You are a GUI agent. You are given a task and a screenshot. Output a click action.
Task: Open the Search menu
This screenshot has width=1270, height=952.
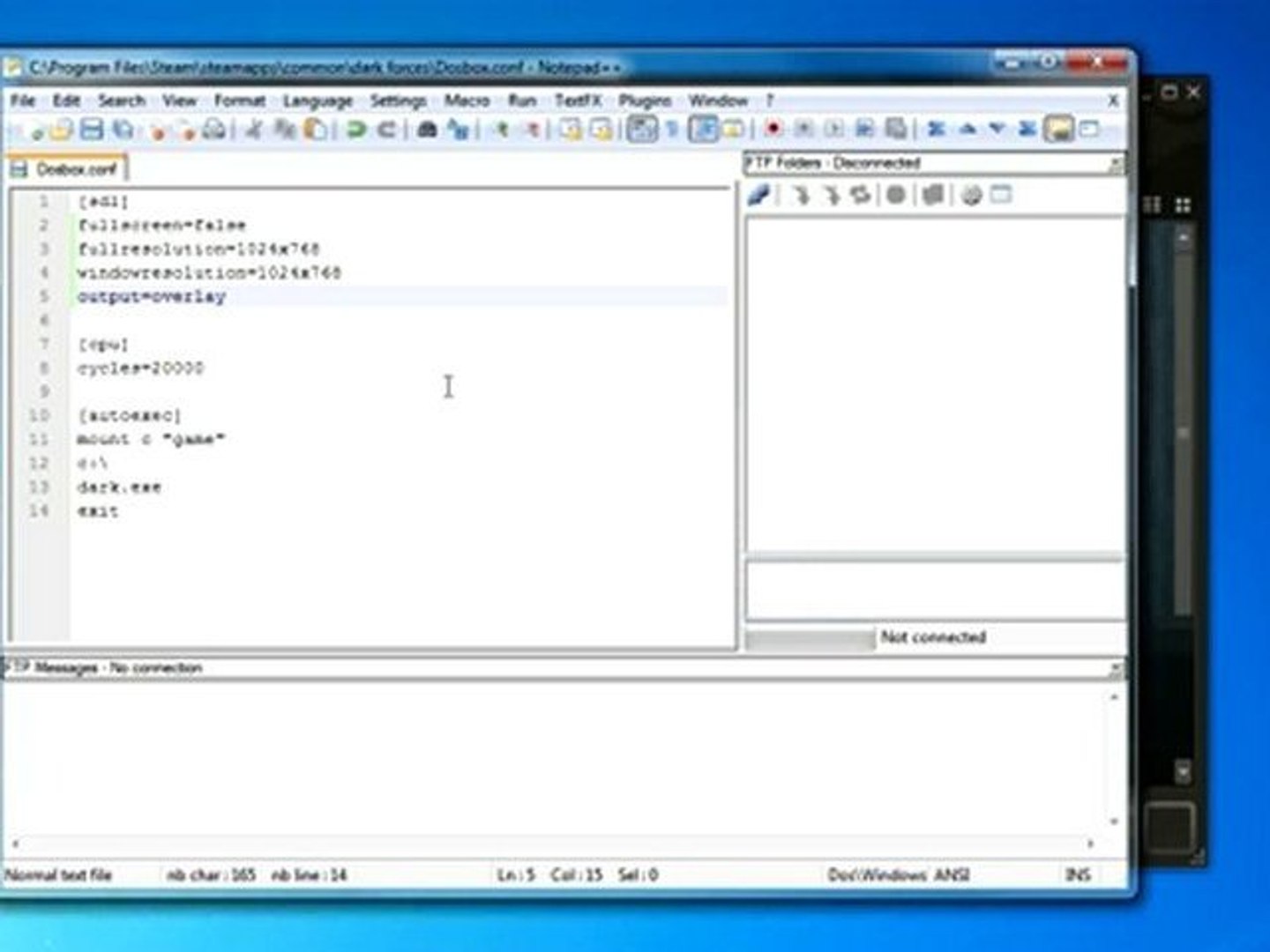coord(121,100)
